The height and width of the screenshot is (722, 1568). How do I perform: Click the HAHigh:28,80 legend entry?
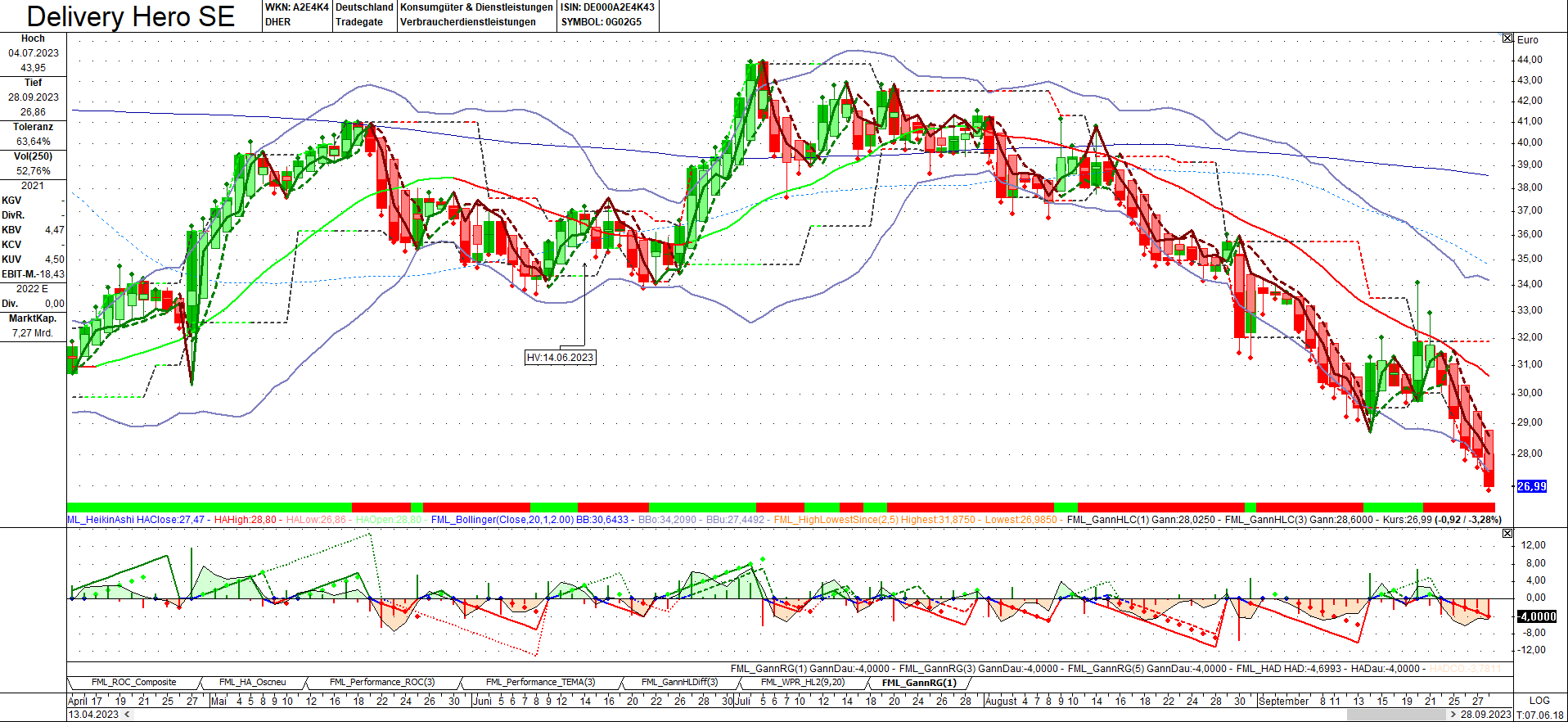click(246, 520)
